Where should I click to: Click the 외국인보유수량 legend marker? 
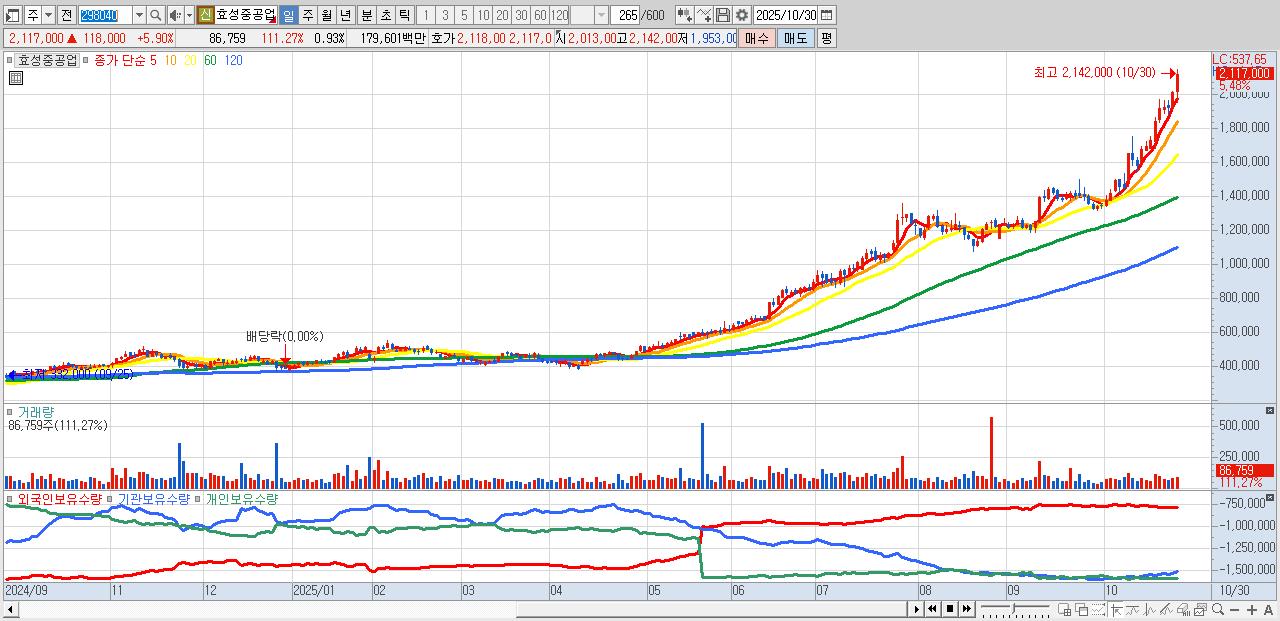pyautogui.click(x=11, y=498)
